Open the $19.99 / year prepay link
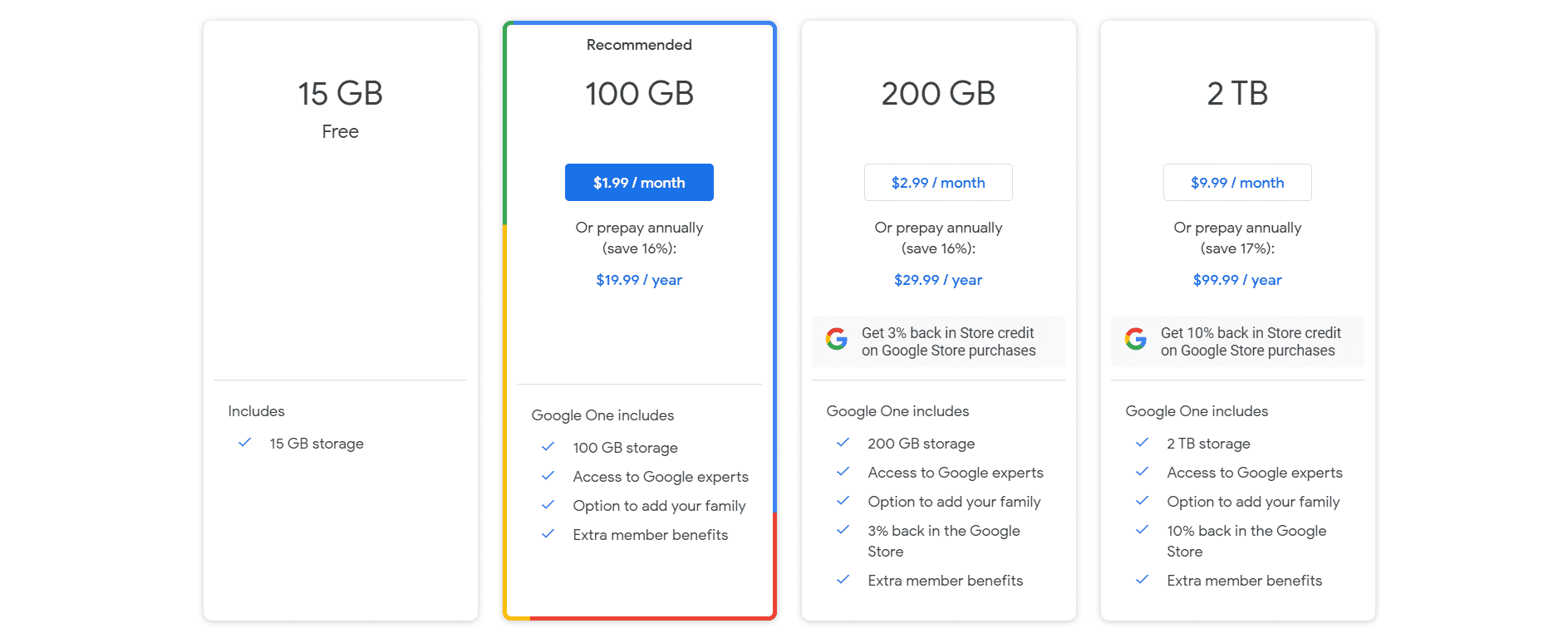The width and height of the screenshot is (1568, 633). [x=639, y=280]
